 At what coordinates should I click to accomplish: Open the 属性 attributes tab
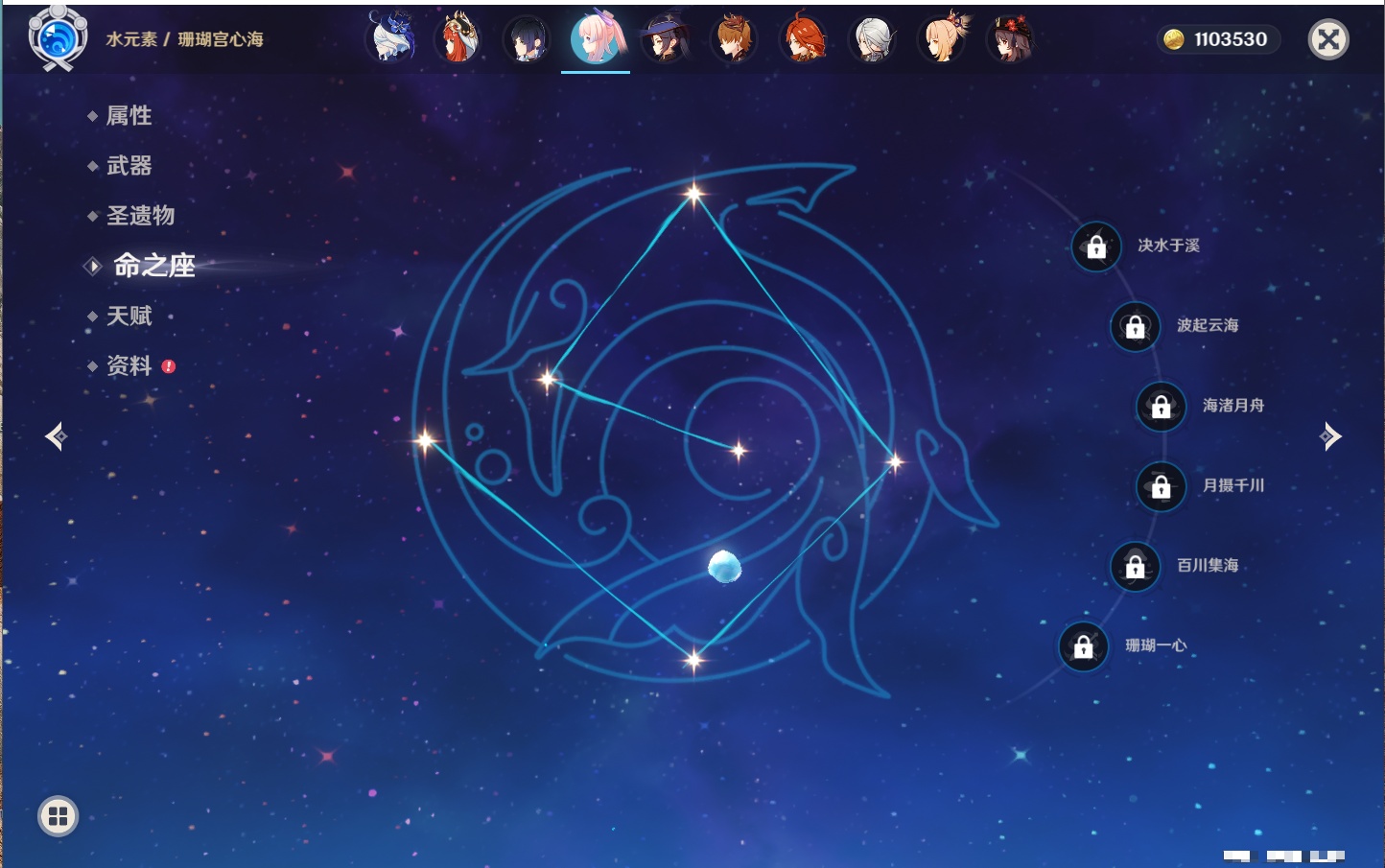pos(129,116)
